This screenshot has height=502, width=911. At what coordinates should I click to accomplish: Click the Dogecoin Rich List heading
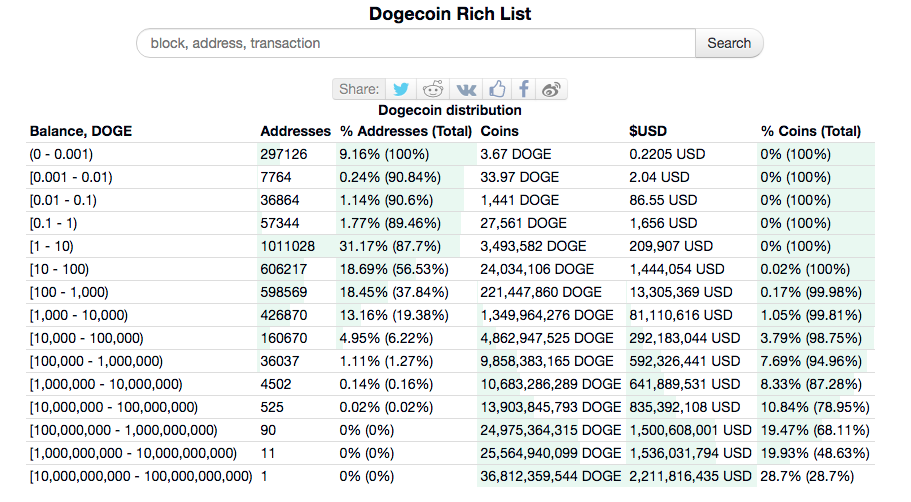tap(450, 13)
